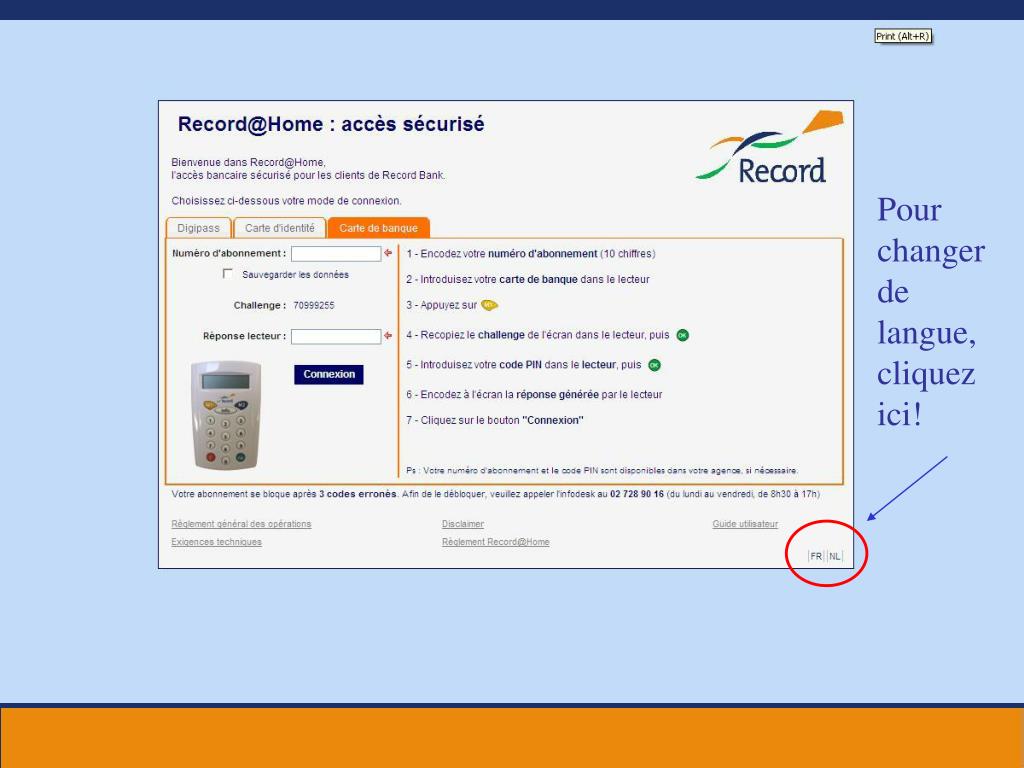Open the Règlement Record@Home link
This screenshot has width=1024, height=768.
pyautogui.click(x=496, y=542)
